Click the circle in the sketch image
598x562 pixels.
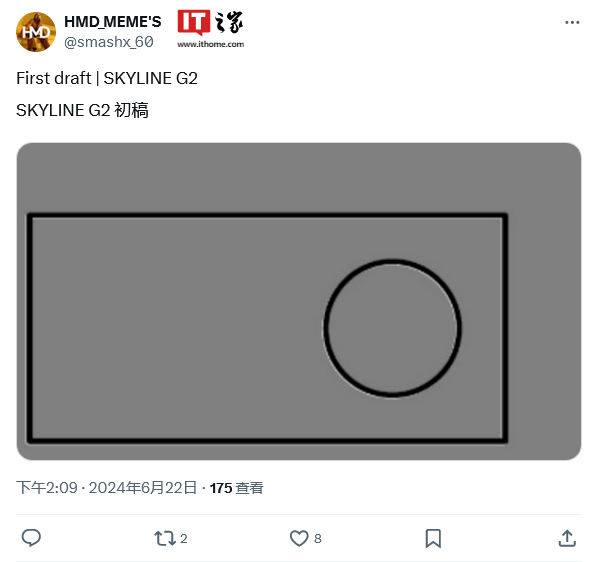click(x=392, y=328)
